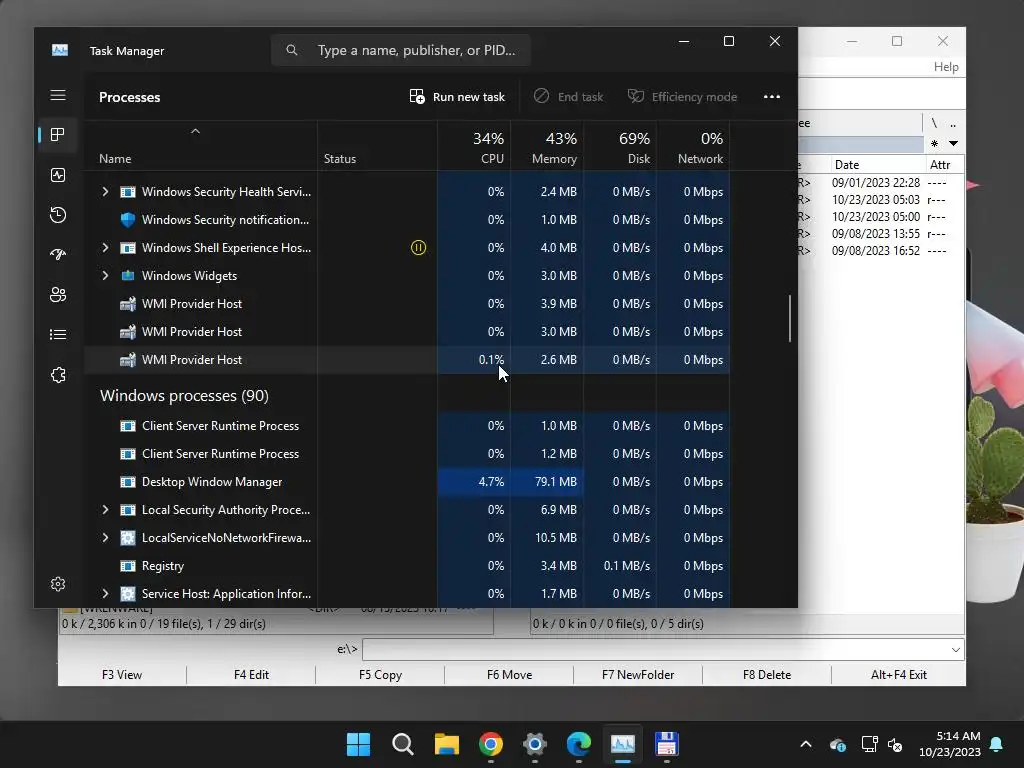The width and height of the screenshot is (1024, 768).
Task: Open the Startup apps sidebar icon
Action: 58,255
